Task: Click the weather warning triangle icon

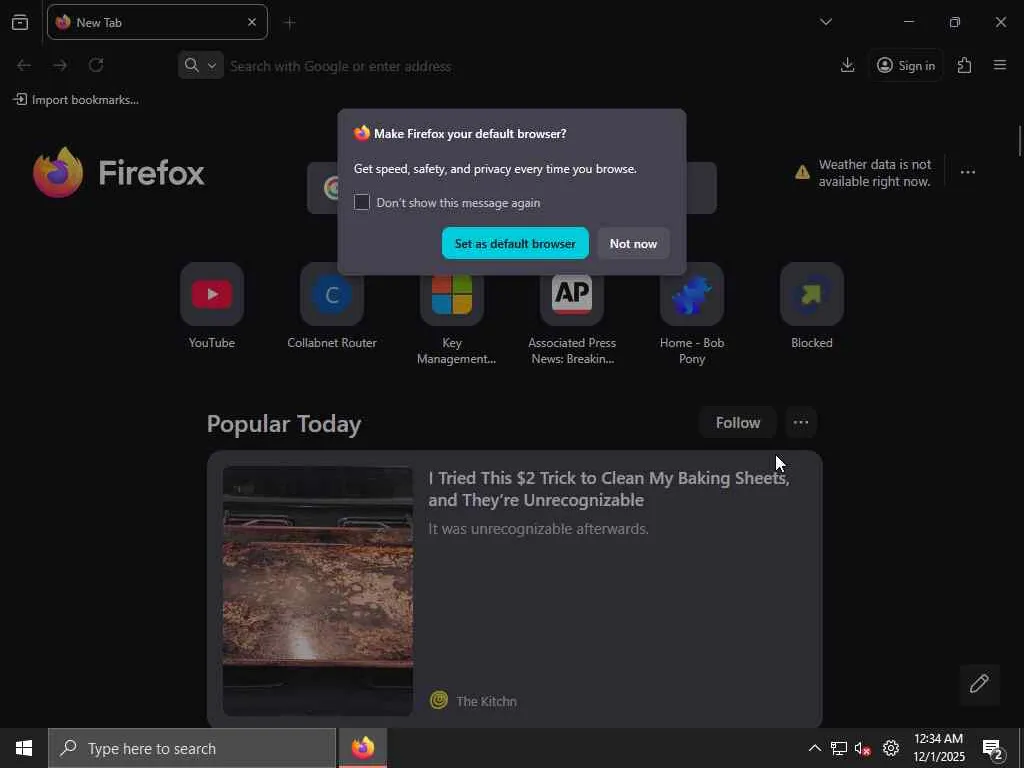Action: coord(803,172)
